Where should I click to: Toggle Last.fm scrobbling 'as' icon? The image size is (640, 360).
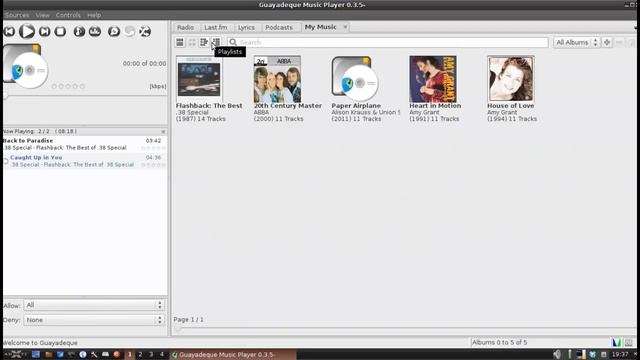click(95, 31)
